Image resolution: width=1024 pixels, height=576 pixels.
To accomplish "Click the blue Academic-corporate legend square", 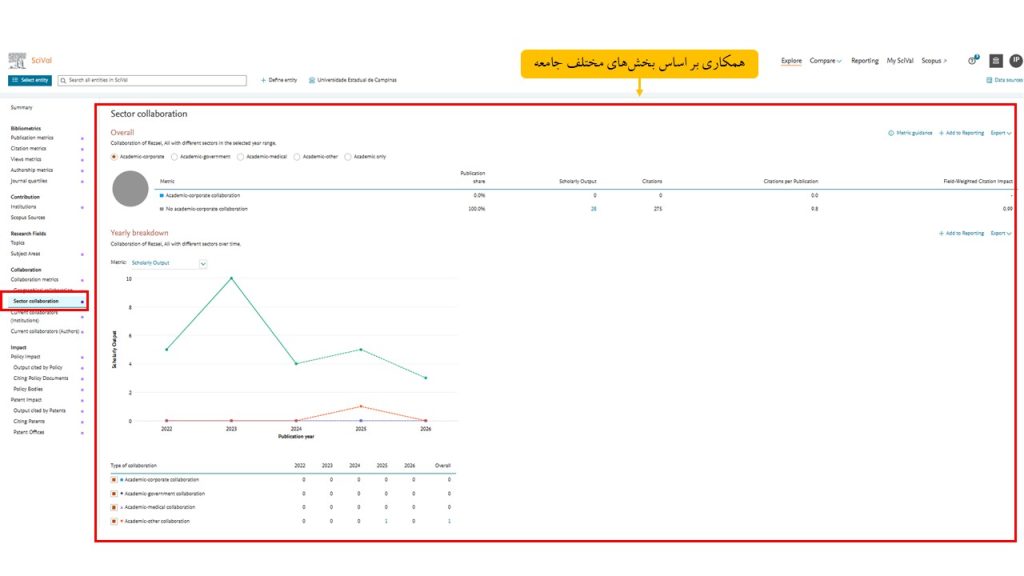I will [x=161, y=195].
